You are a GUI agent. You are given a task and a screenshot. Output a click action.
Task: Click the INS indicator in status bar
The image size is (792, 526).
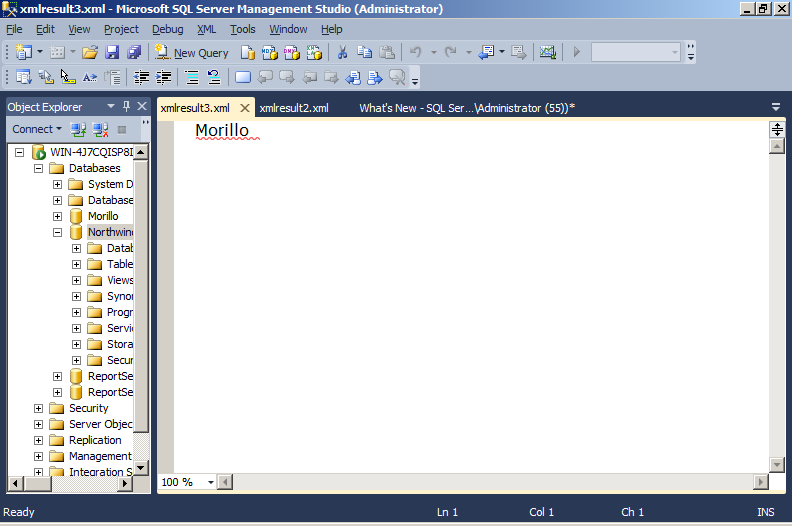coord(765,512)
